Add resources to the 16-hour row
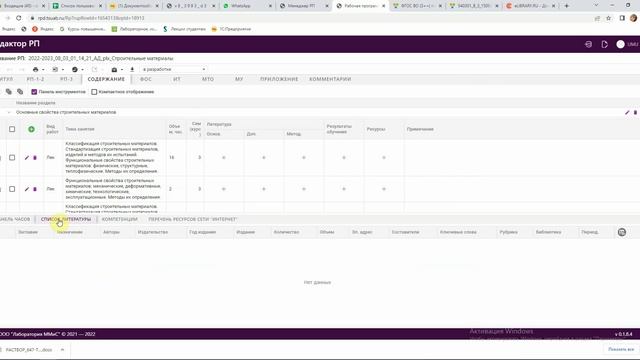The image size is (640, 360). (384, 158)
